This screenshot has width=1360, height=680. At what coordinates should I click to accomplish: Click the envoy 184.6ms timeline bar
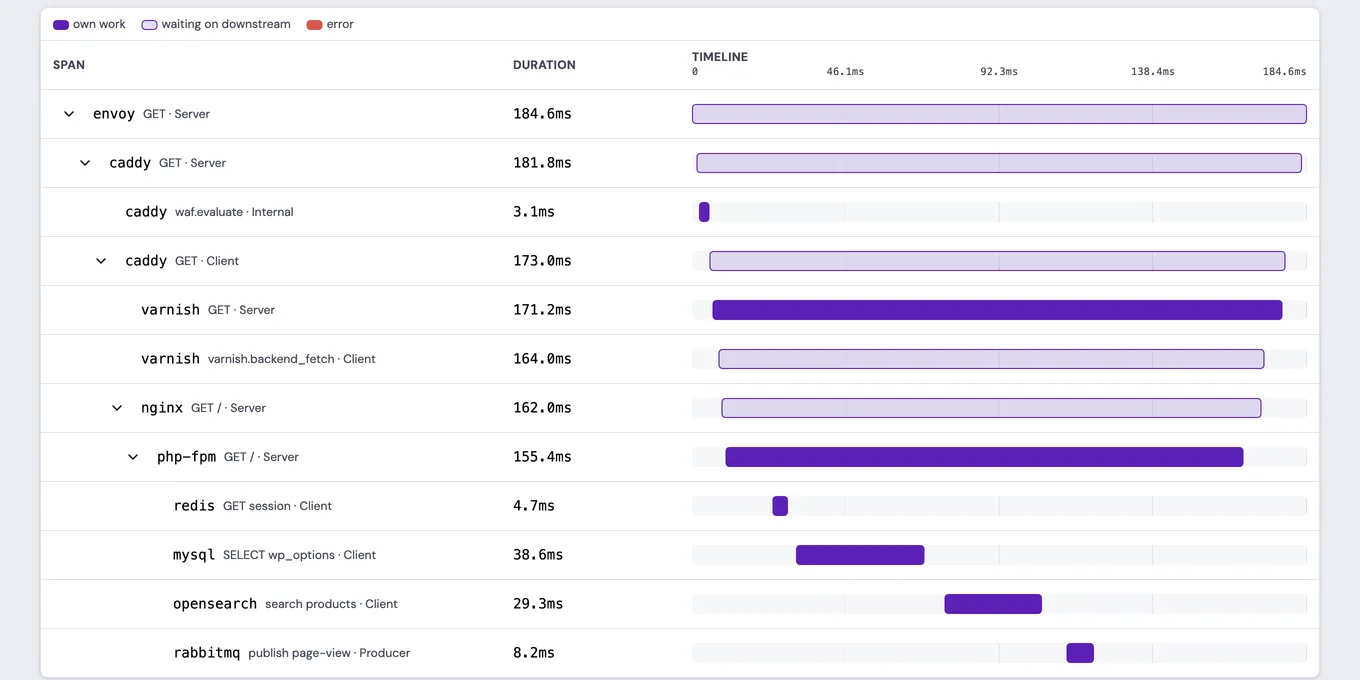999,114
